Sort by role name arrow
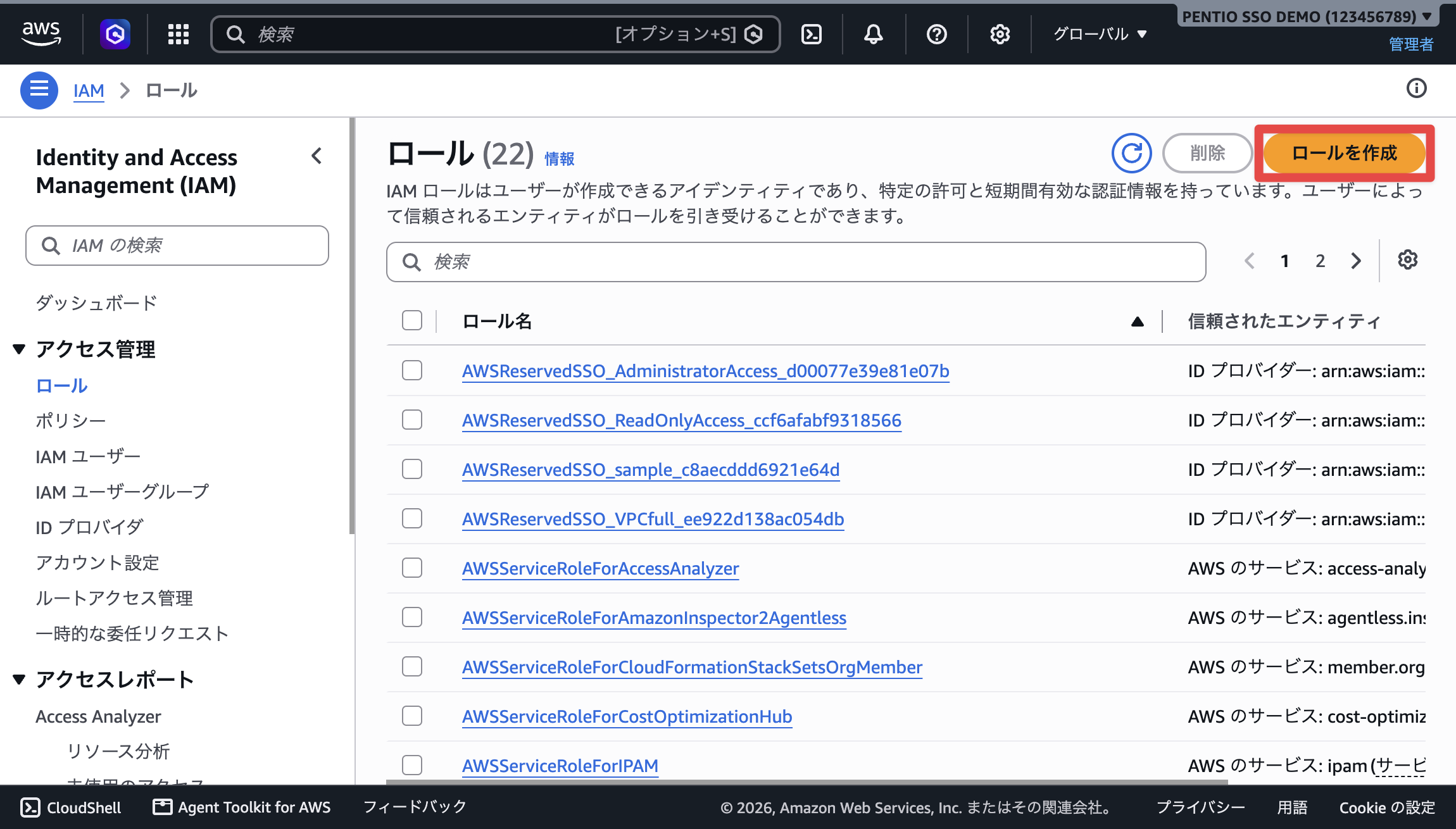 coord(1138,321)
